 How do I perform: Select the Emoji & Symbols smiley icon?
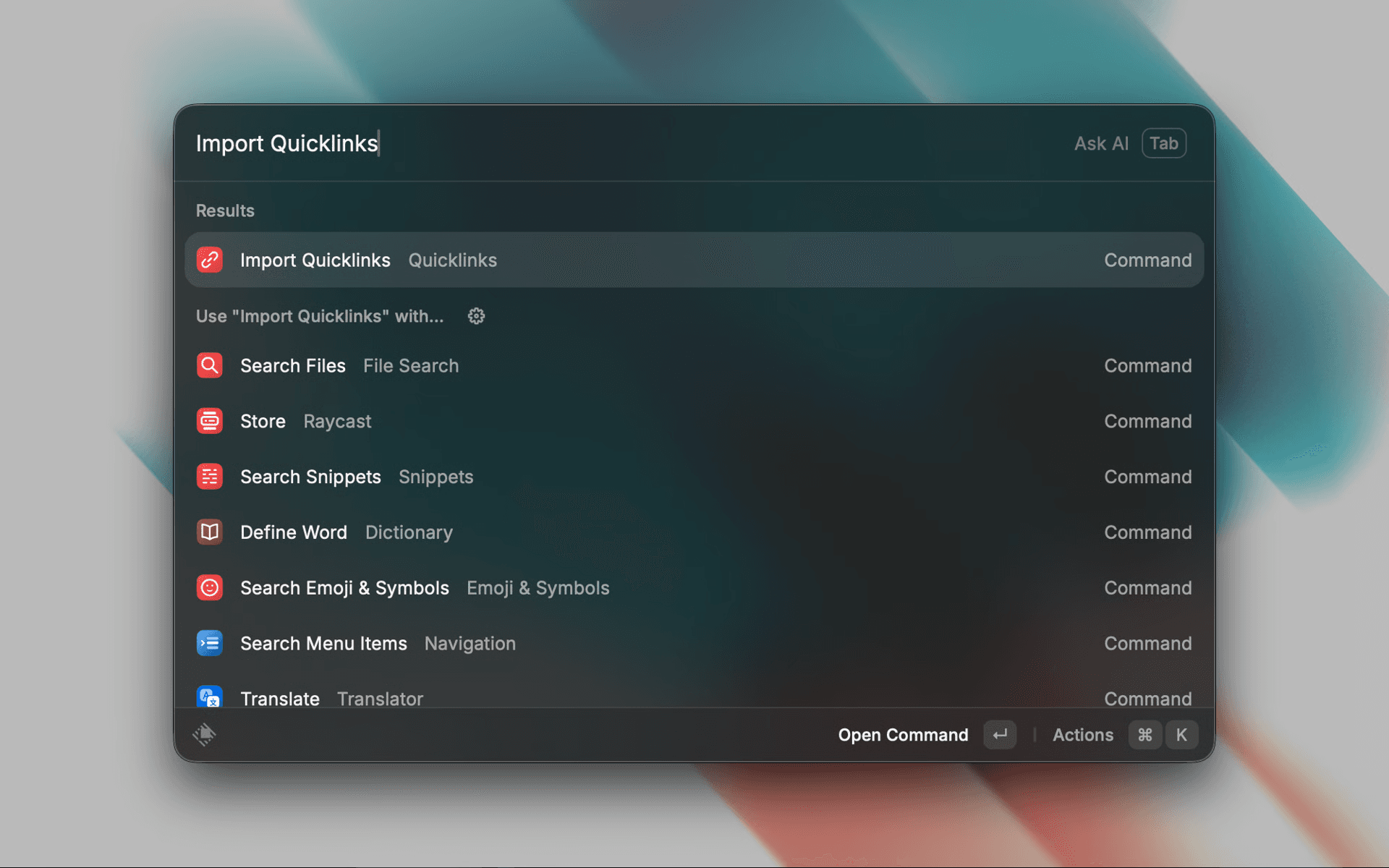(x=209, y=587)
